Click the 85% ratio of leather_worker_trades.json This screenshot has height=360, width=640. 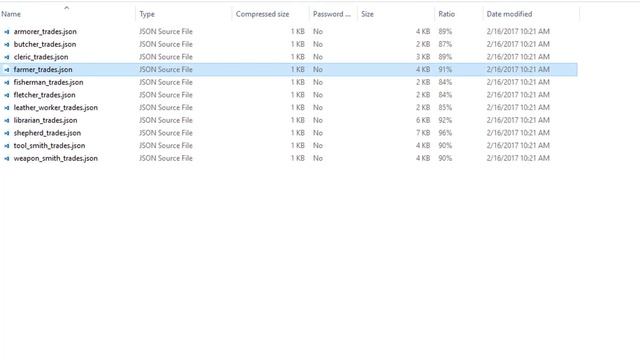click(x=445, y=107)
